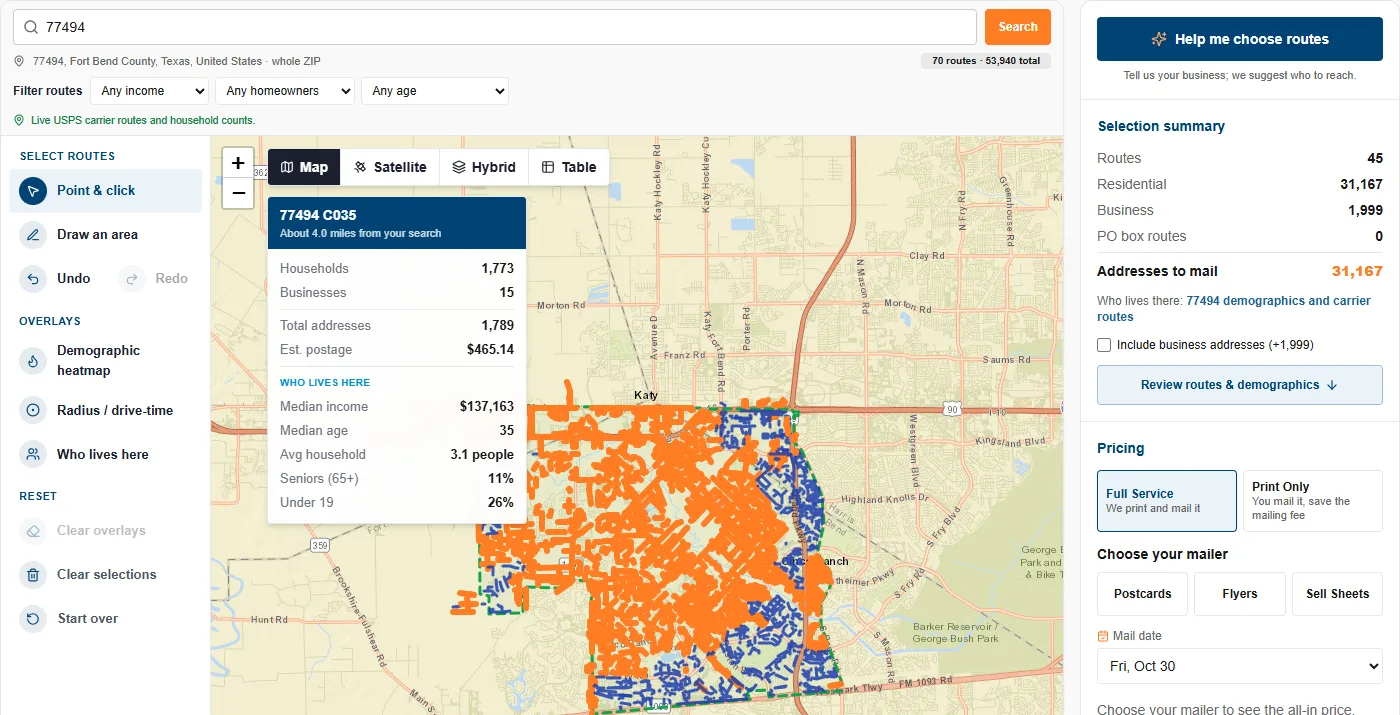The image size is (1400, 715).
Task: Click the Addresses to mail 31,167 value
Action: 1357,271
